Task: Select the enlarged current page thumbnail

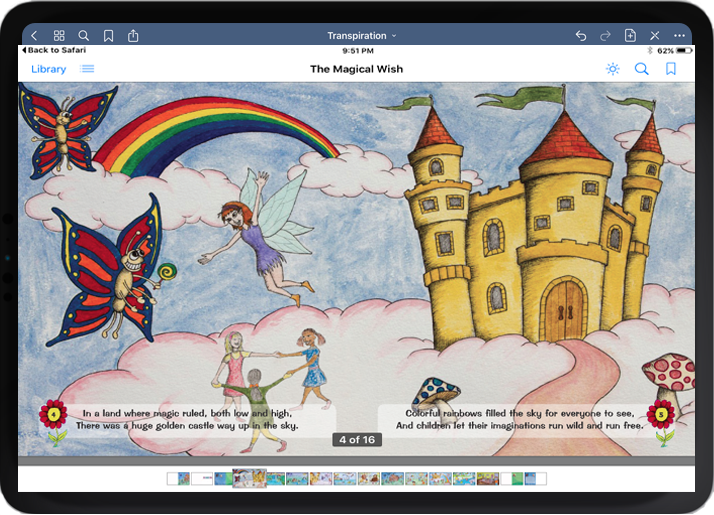Action: (249, 479)
